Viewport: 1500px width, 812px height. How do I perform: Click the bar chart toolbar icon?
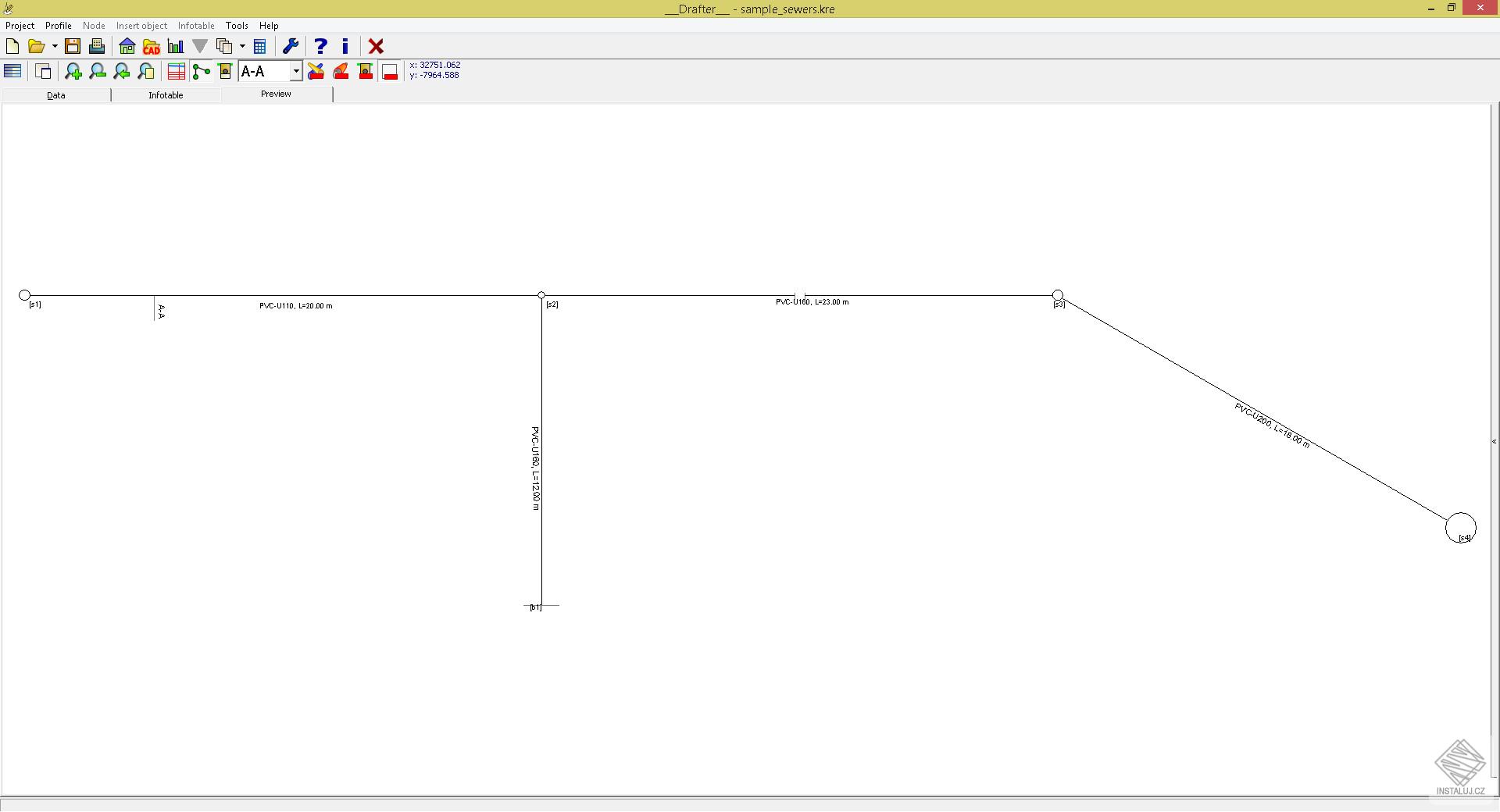[x=176, y=46]
